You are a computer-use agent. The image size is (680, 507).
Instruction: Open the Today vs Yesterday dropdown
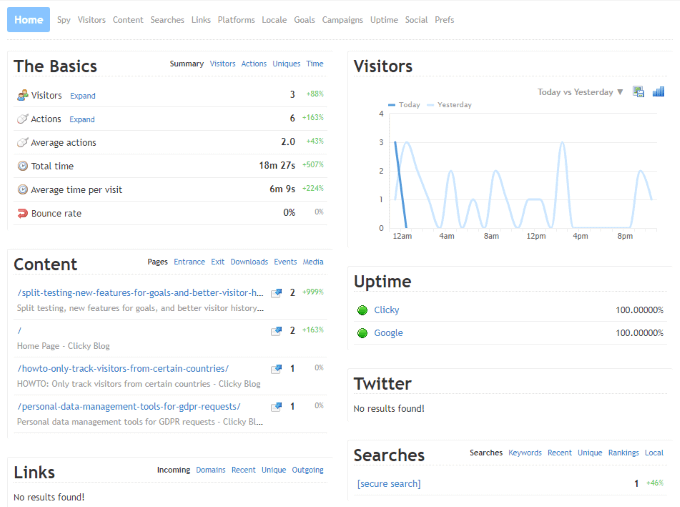coord(580,92)
